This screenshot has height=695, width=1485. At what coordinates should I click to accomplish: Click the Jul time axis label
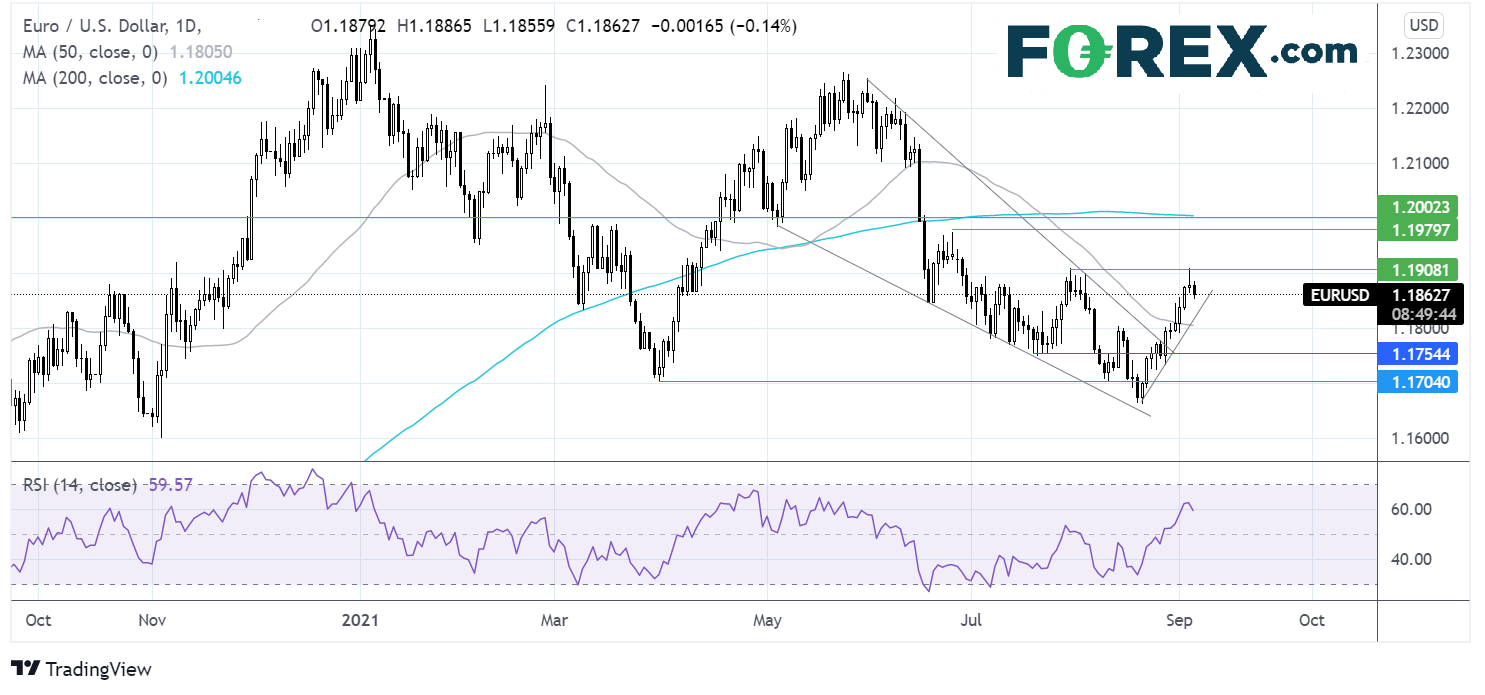coord(970,620)
